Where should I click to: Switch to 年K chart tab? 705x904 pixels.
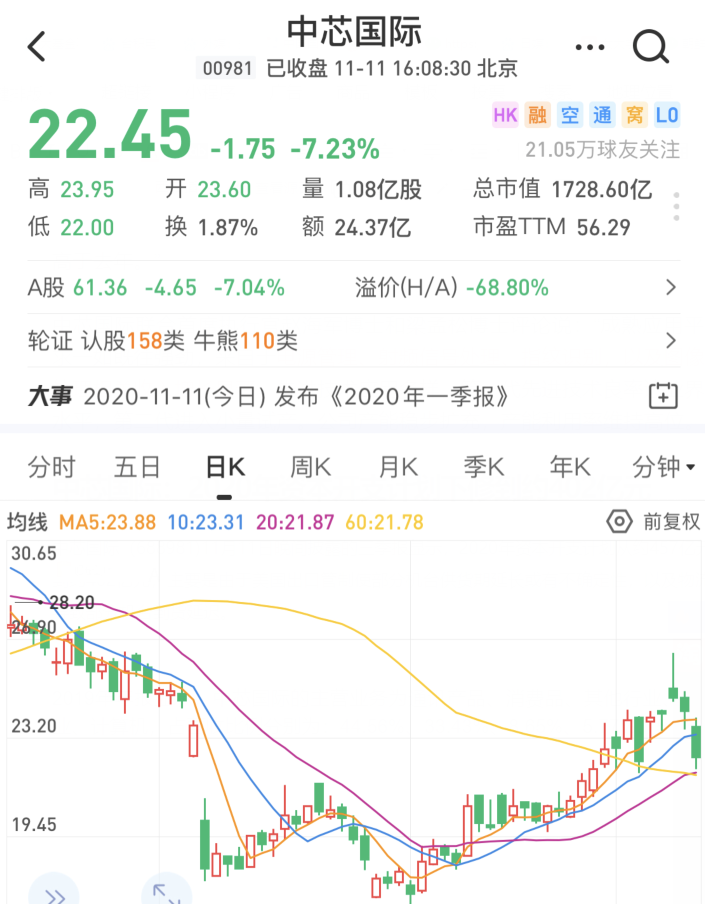pos(570,466)
